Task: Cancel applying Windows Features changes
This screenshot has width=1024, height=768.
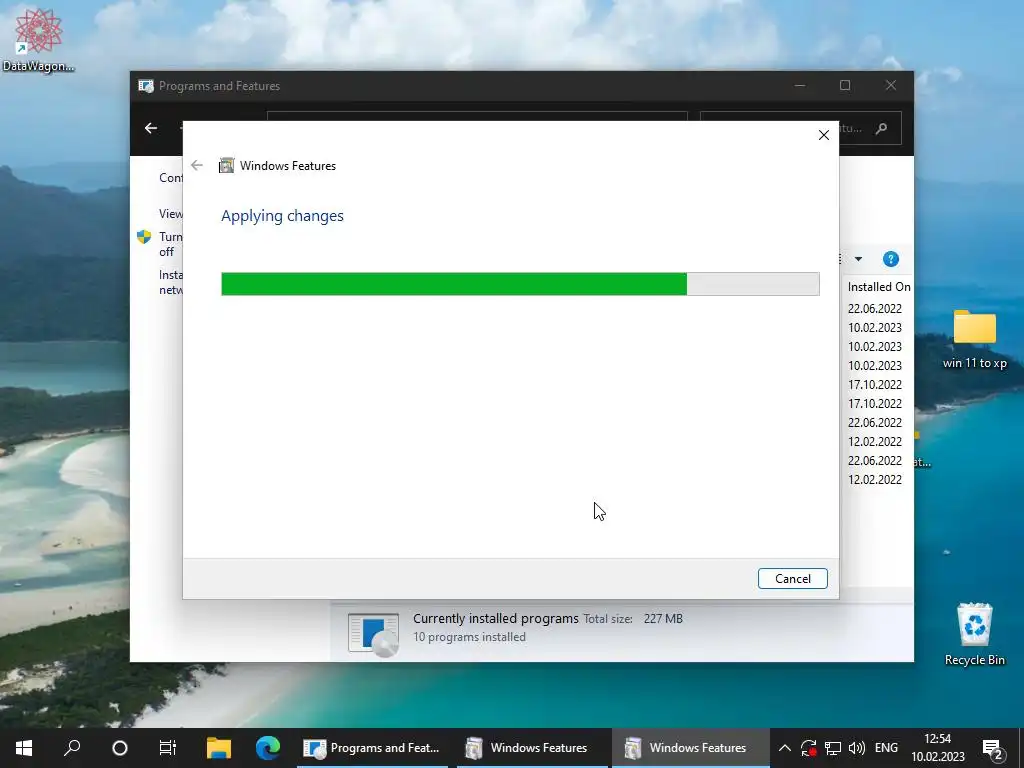Action: (x=792, y=579)
